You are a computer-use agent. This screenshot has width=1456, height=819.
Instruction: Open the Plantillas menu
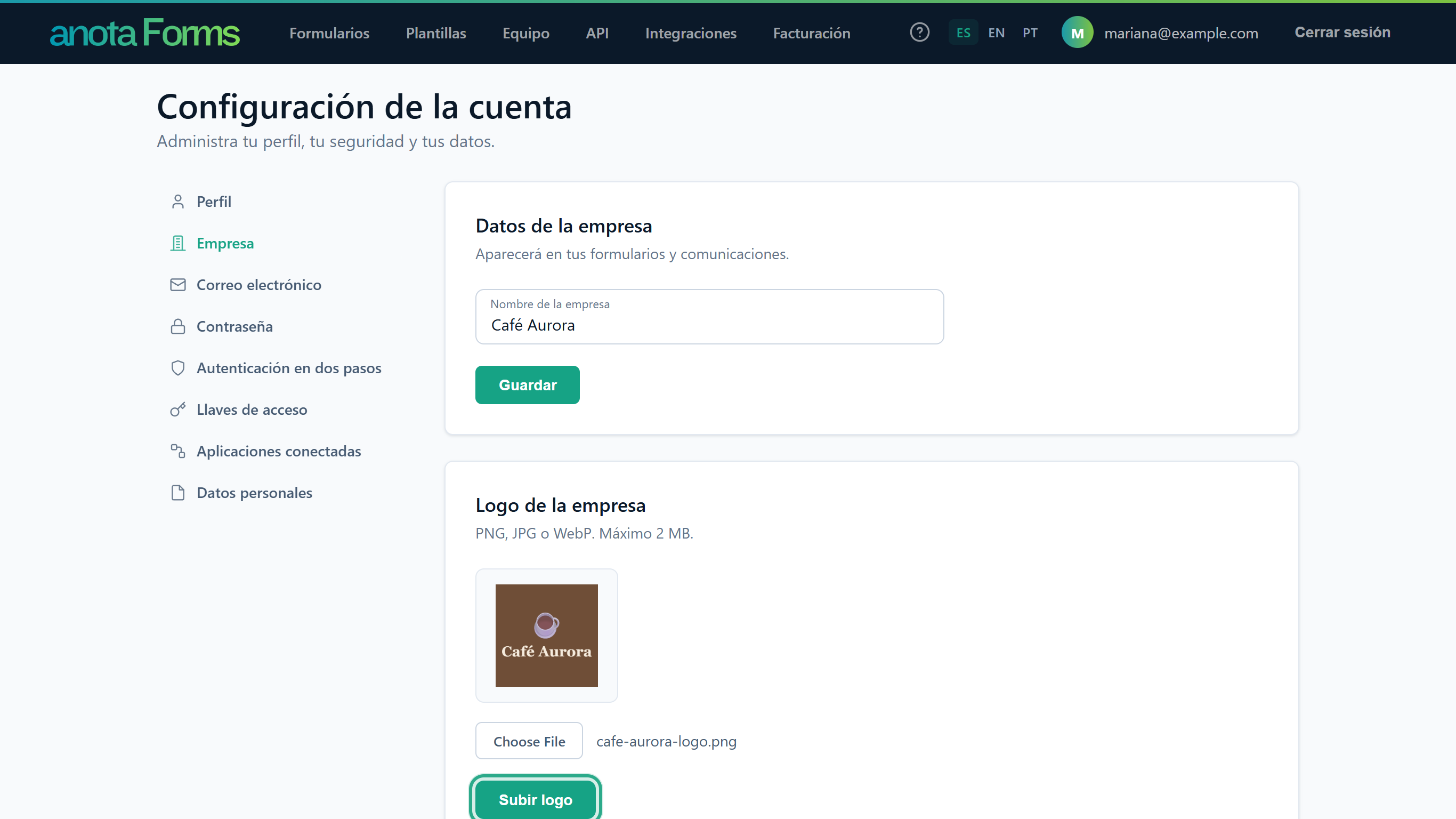click(436, 33)
